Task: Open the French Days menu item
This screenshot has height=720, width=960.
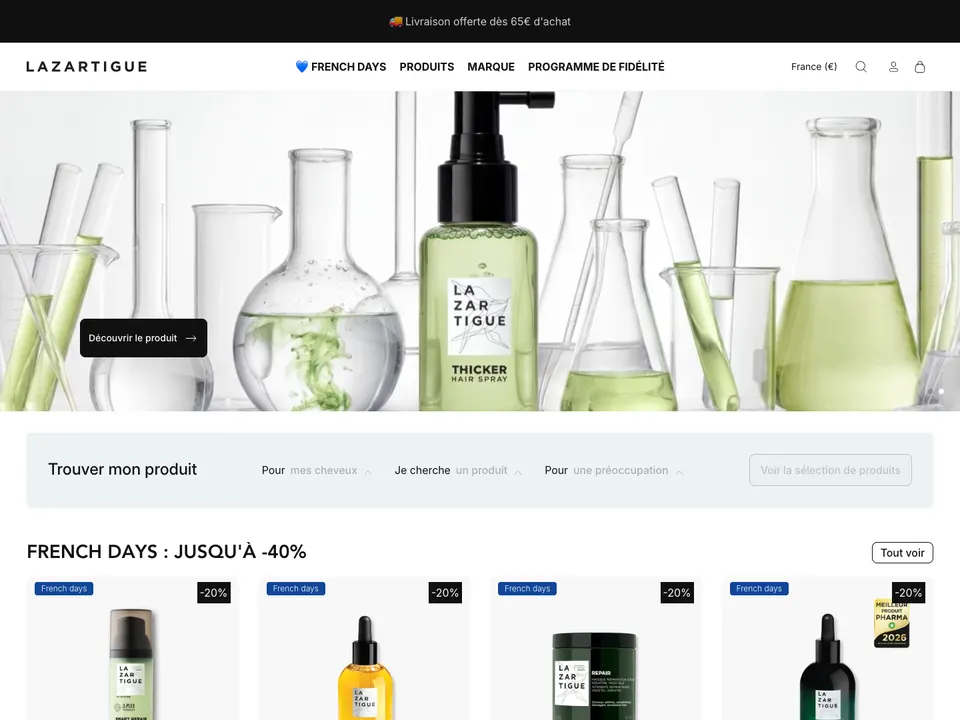Action: tap(340, 67)
